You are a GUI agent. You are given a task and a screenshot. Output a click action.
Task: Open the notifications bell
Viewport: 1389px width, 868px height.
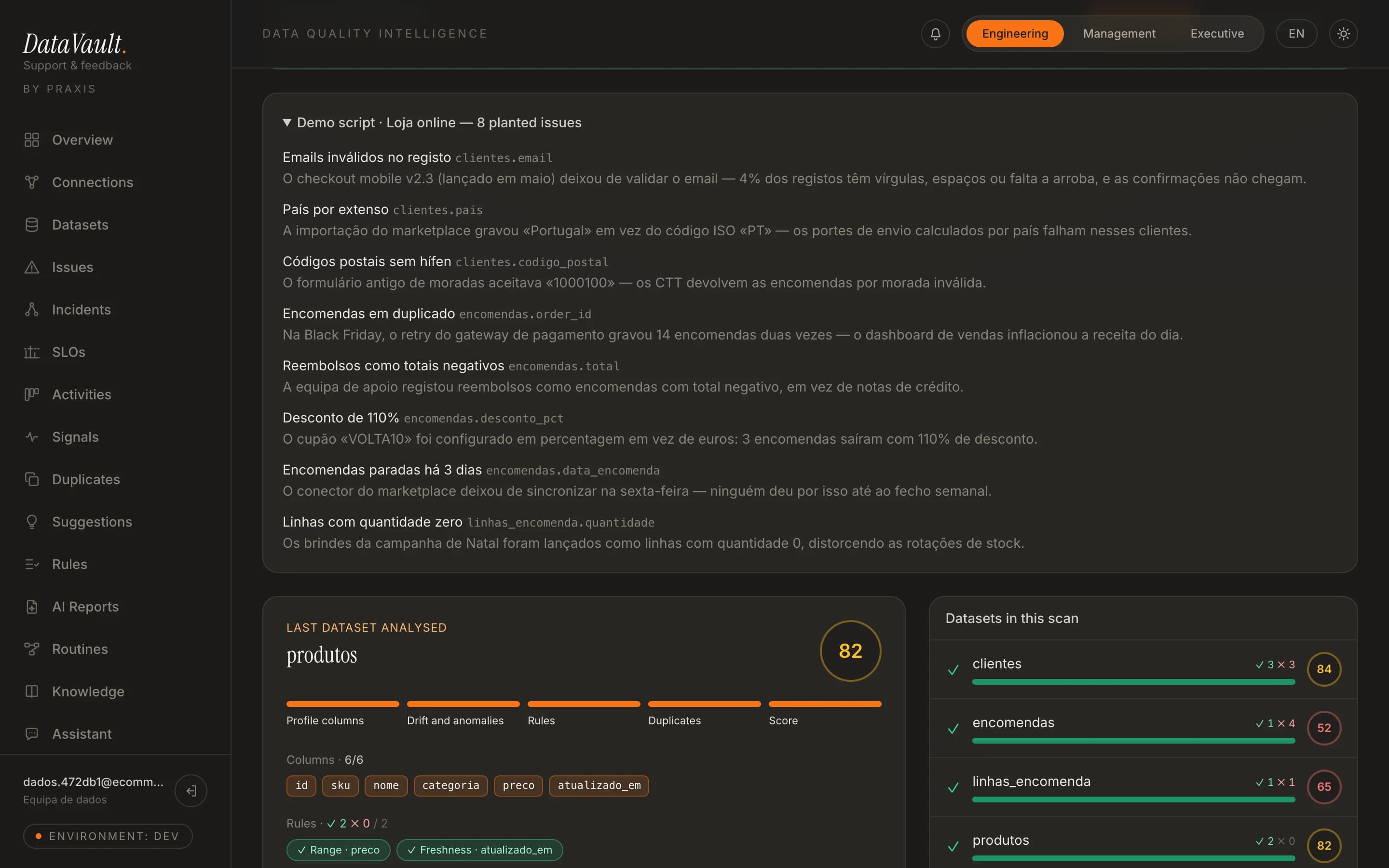935,34
